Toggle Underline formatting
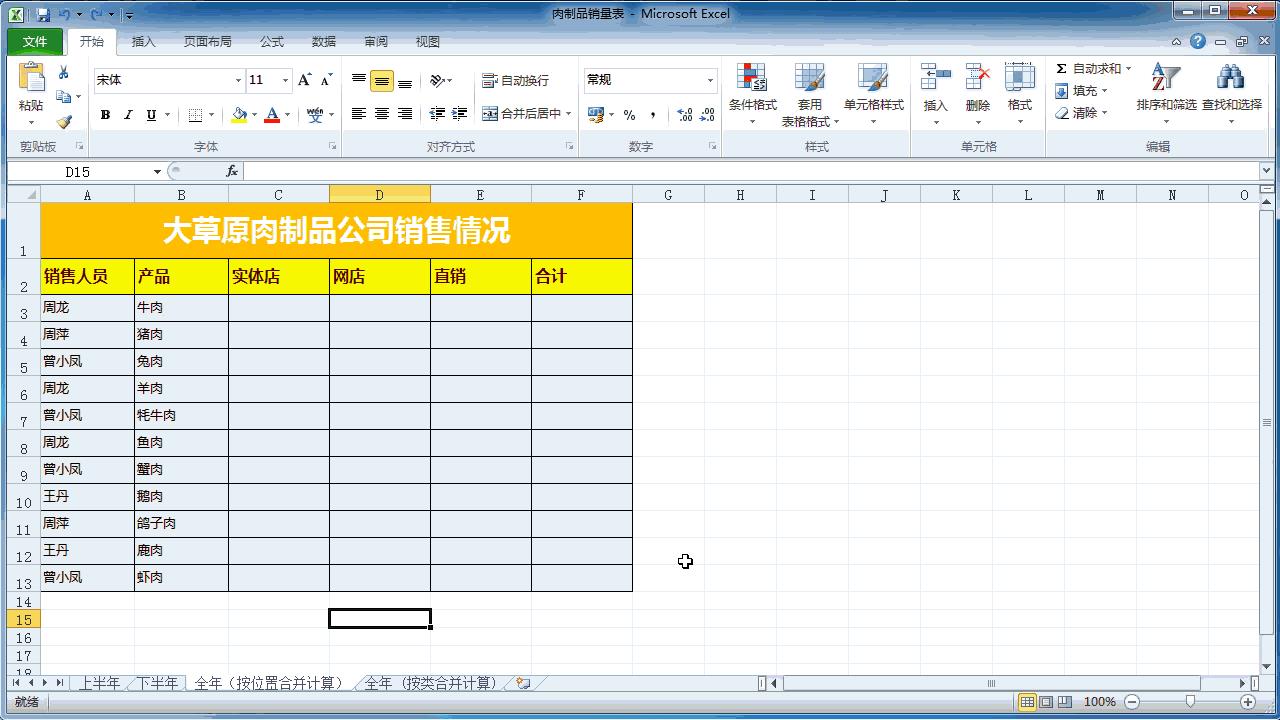The width and height of the screenshot is (1280, 720). point(151,115)
